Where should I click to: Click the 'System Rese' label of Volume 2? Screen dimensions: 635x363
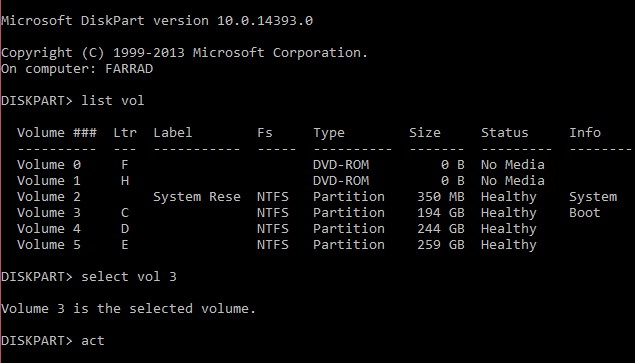coord(197,197)
